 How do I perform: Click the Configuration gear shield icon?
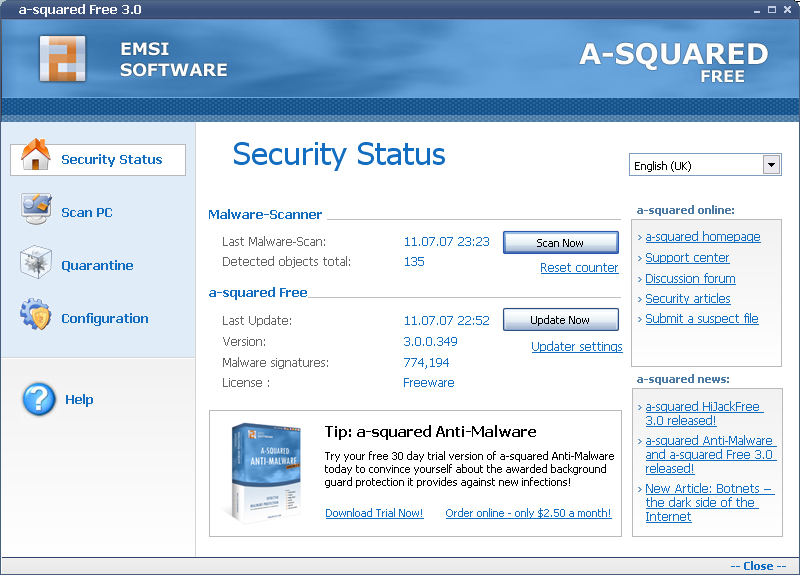(x=36, y=317)
